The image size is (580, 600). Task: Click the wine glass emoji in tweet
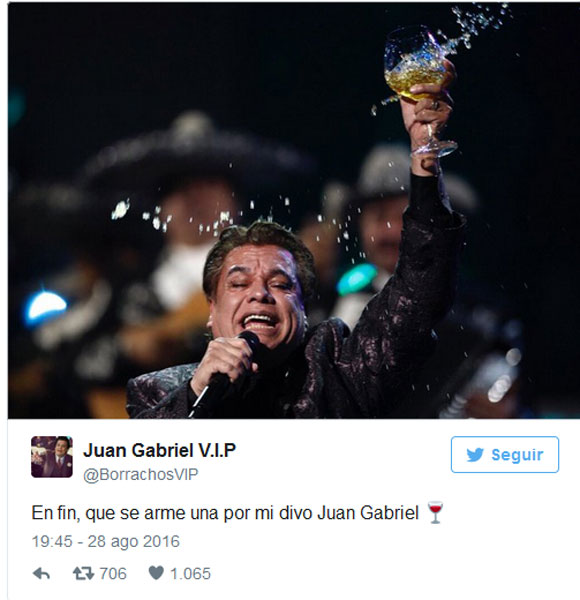[x=435, y=512]
